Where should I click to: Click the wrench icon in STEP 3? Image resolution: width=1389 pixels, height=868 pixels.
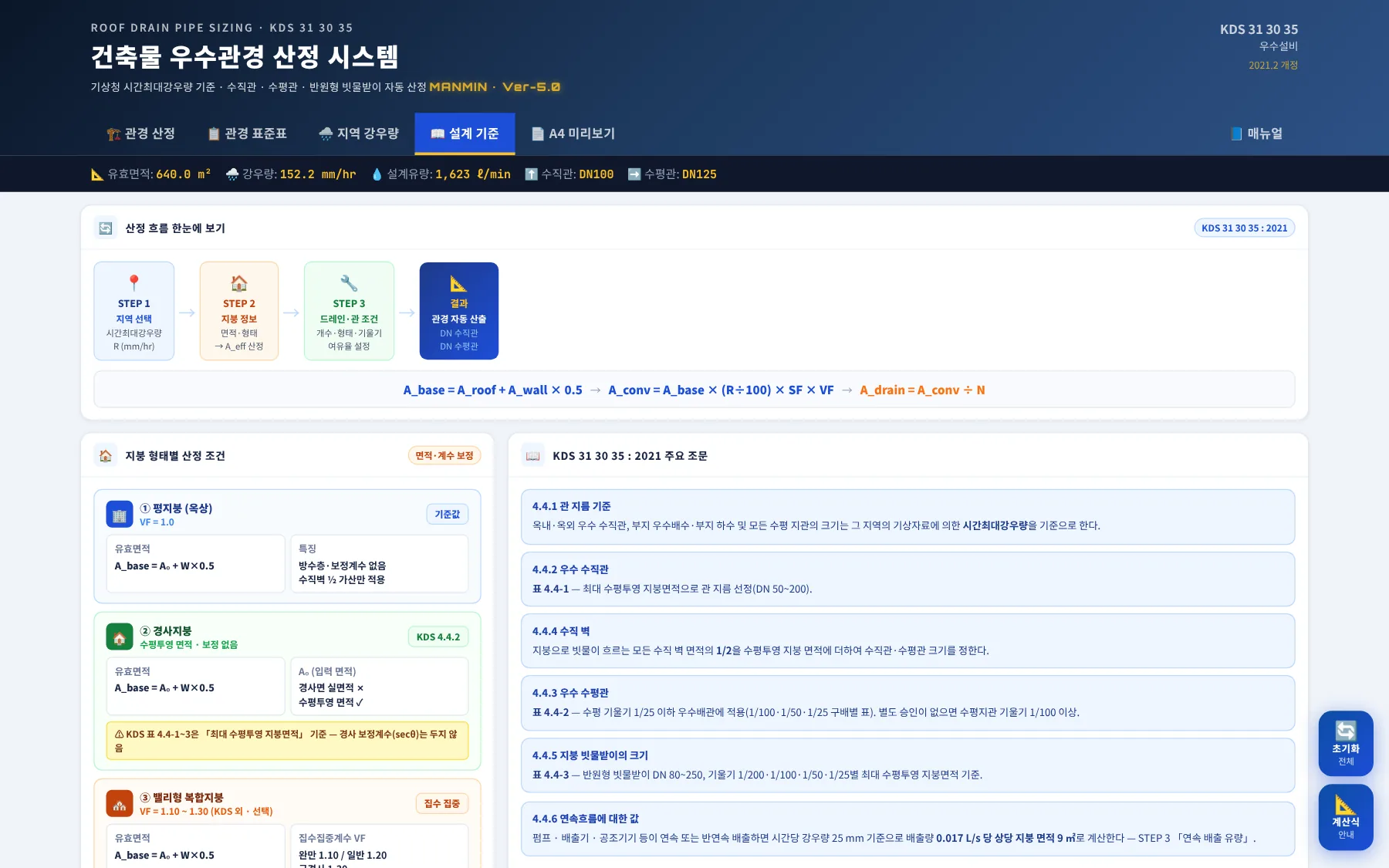click(x=349, y=283)
